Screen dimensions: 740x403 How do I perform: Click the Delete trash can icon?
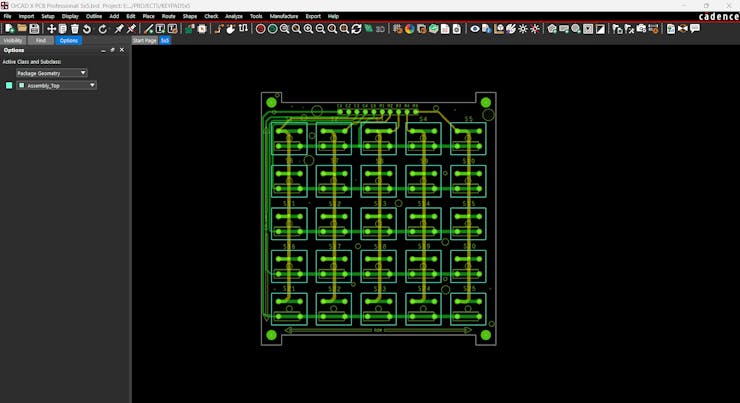coord(75,29)
